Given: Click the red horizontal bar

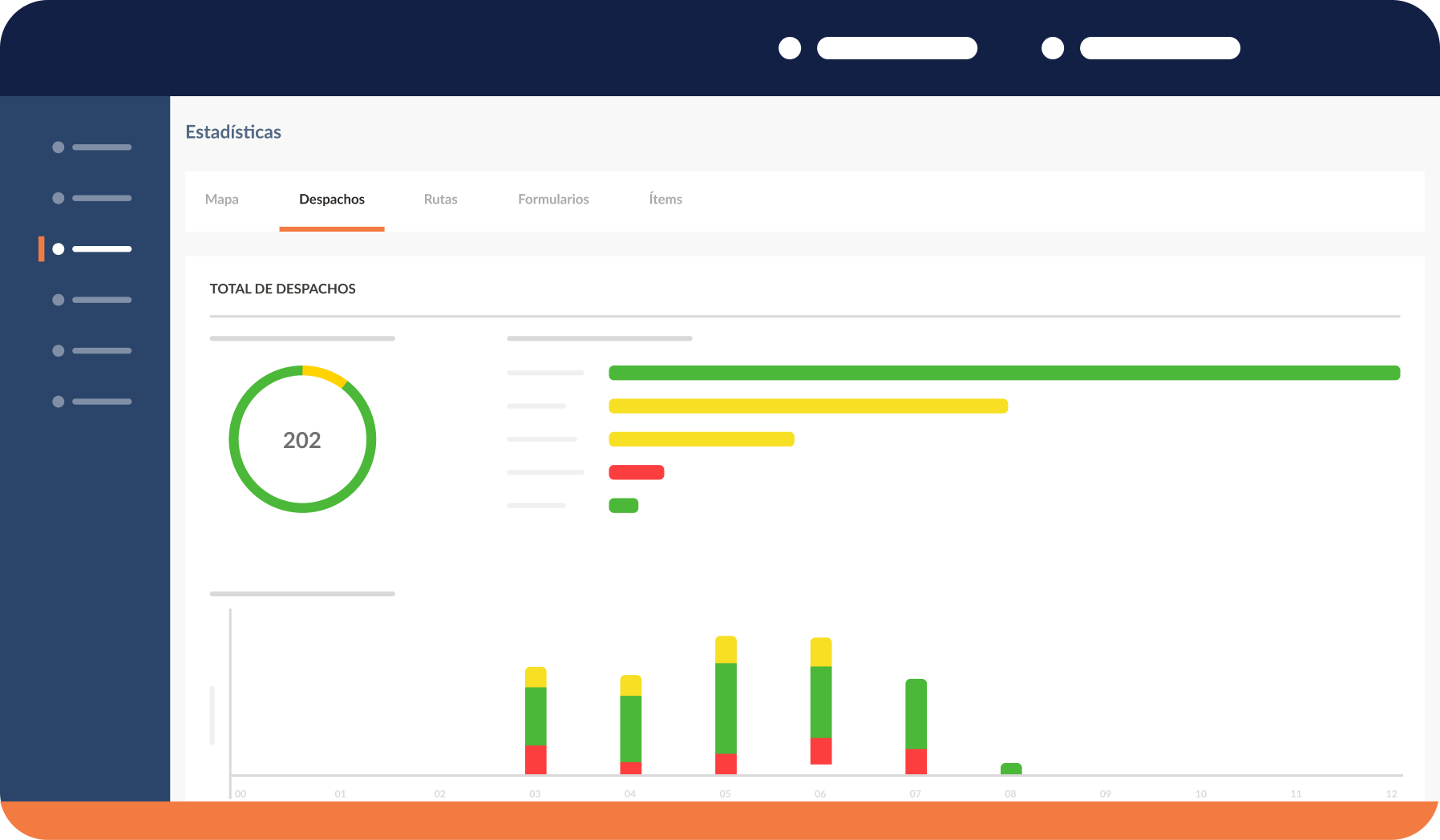Looking at the screenshot, I should tap(637, 472).
